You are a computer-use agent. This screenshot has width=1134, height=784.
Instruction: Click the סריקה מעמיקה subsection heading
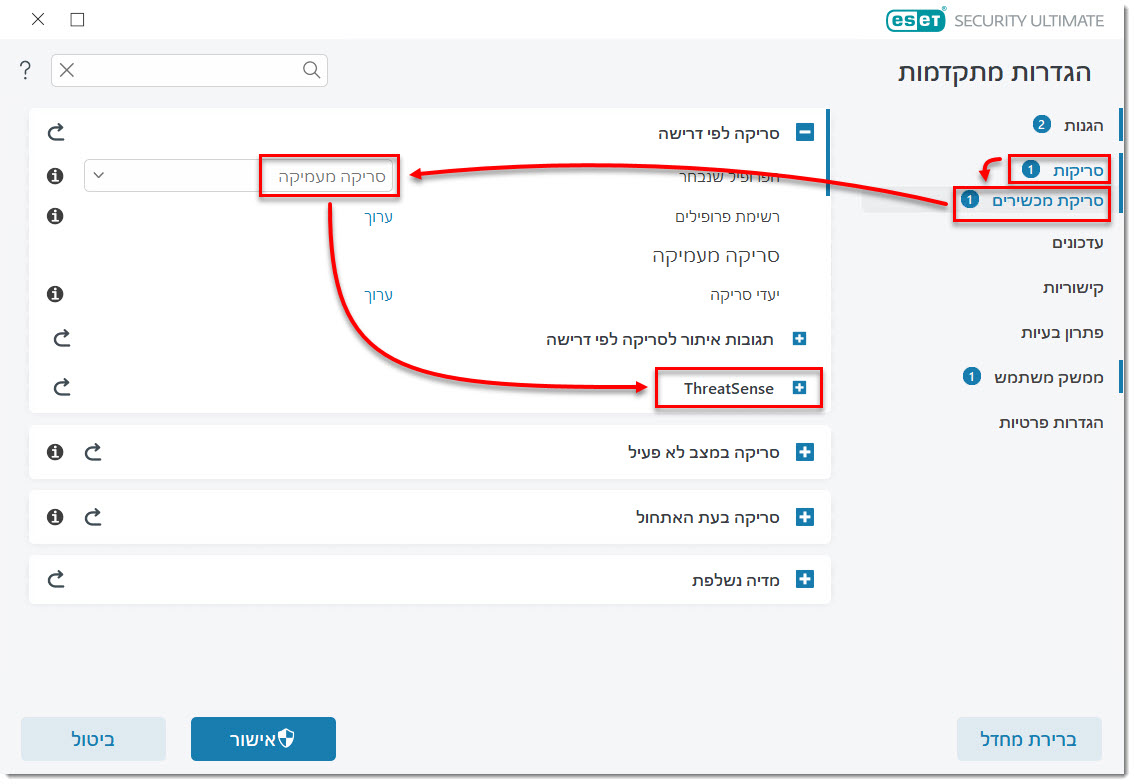coord(716,255)
